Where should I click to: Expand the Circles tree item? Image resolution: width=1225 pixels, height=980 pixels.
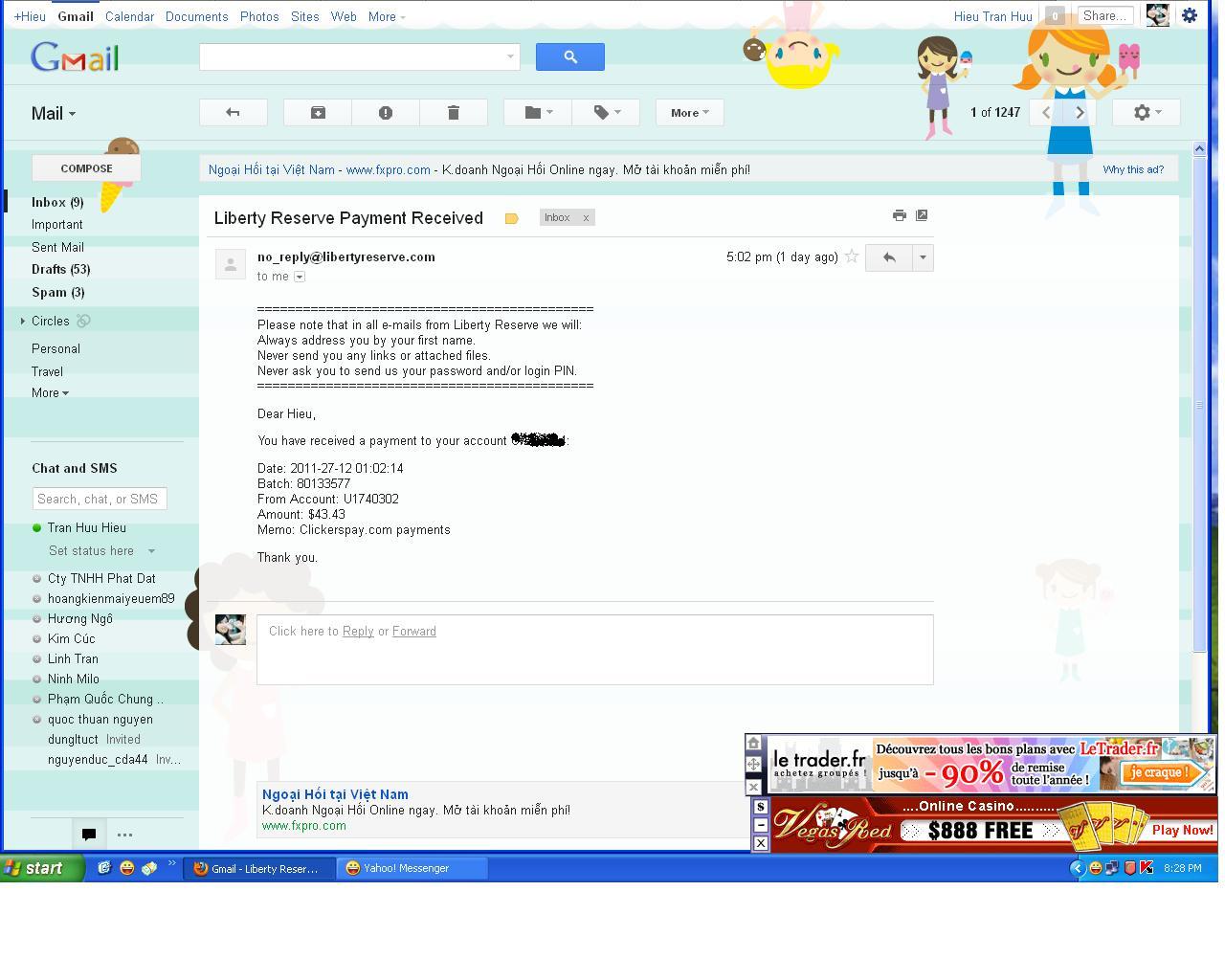[x=22, y=321]
